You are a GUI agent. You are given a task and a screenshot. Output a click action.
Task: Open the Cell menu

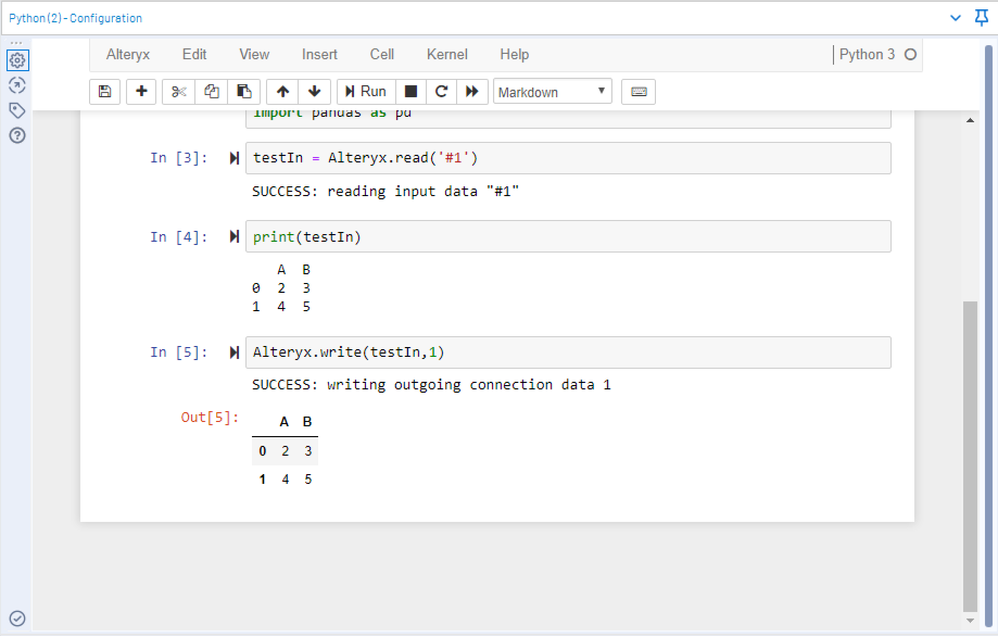(382, 55)
